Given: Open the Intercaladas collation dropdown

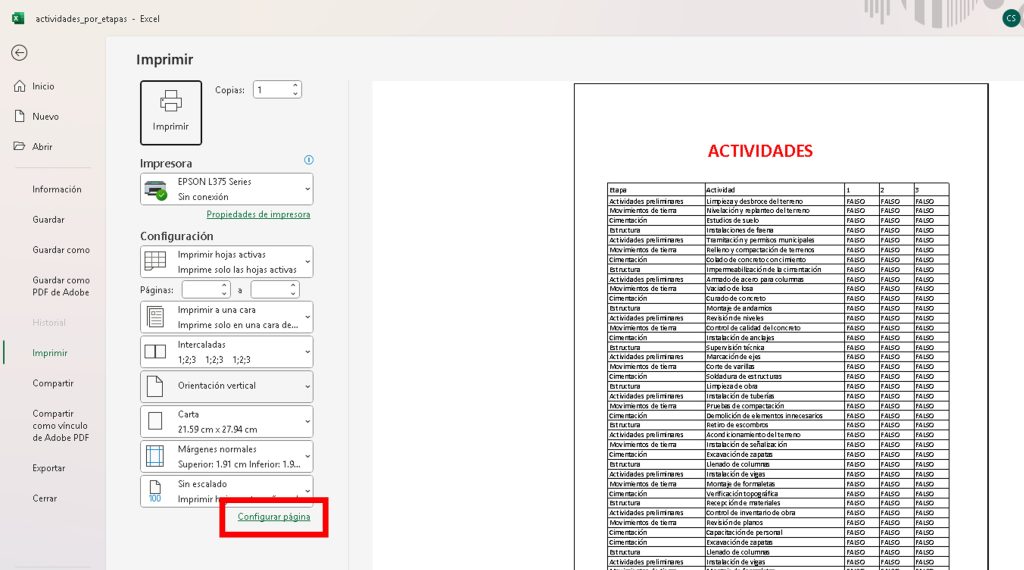Looking at the screenshot, I should pyautogui.click(x=226, y=352).
